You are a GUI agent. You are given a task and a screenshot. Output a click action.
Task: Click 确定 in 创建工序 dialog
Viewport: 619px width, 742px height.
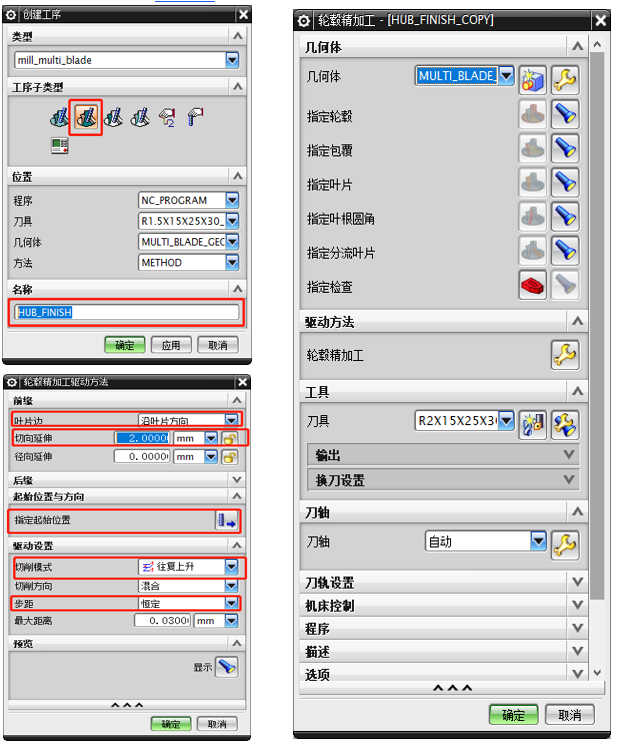click(125, 345)
